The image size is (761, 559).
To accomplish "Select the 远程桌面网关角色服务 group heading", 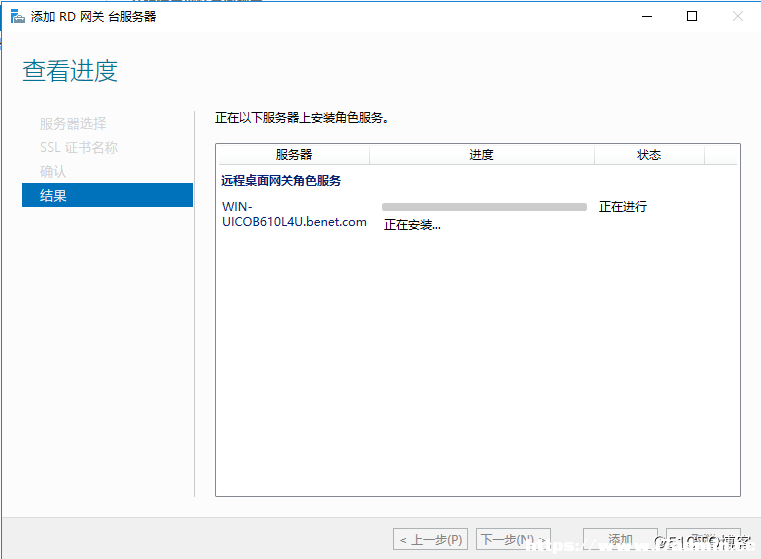I will [x=281, y=181].
